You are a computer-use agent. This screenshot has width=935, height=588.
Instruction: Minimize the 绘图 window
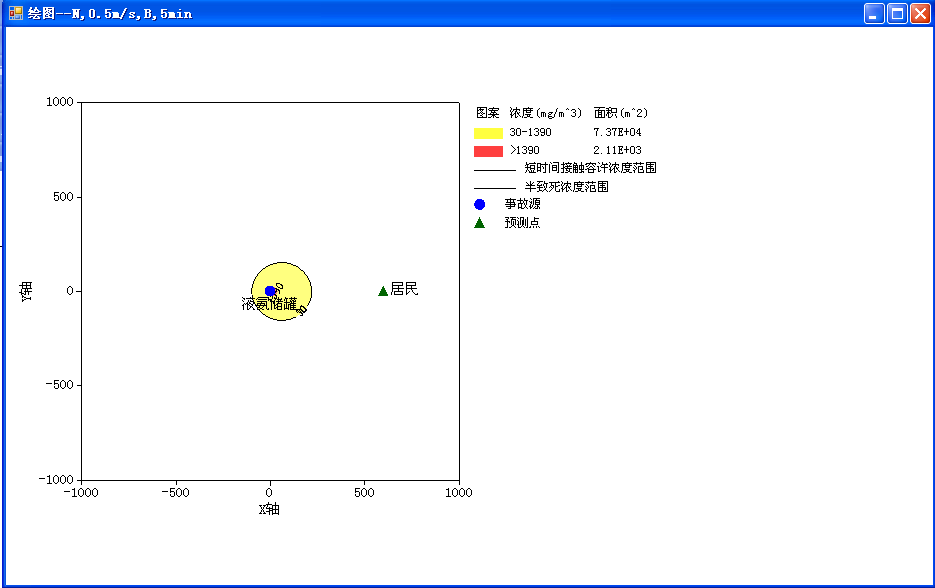pyautogui.click(x=874, y=13)
